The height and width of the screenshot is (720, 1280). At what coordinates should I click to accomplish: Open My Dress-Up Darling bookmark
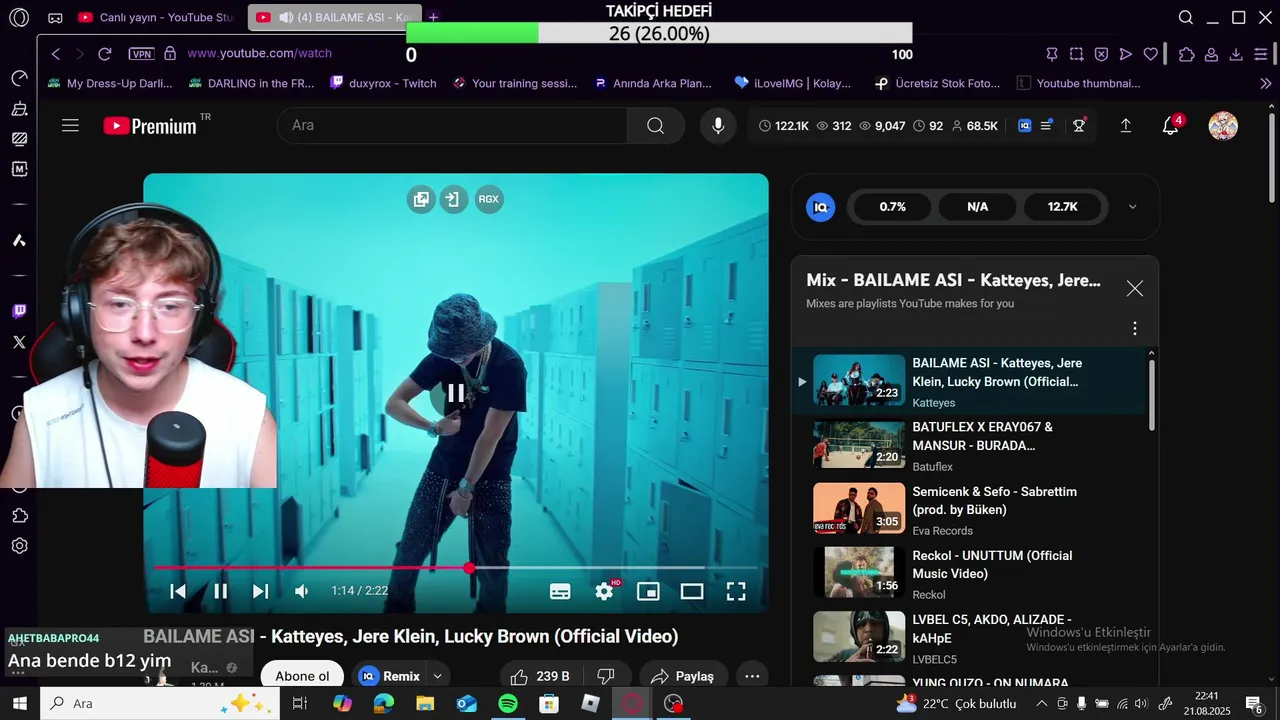coord(110,83)
